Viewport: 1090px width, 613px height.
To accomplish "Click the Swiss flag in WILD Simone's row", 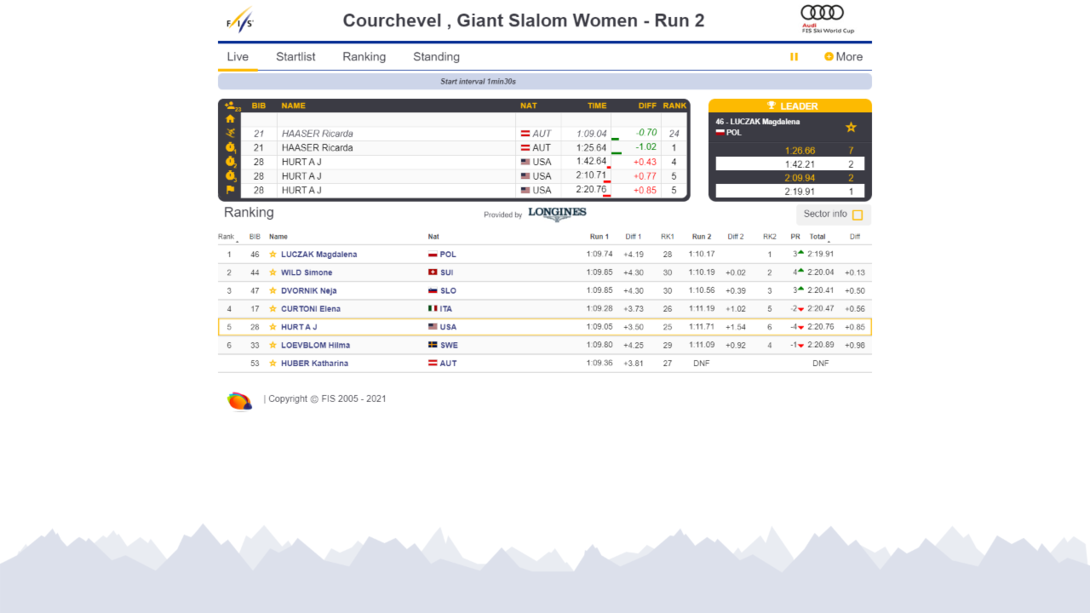I will 432,272.
